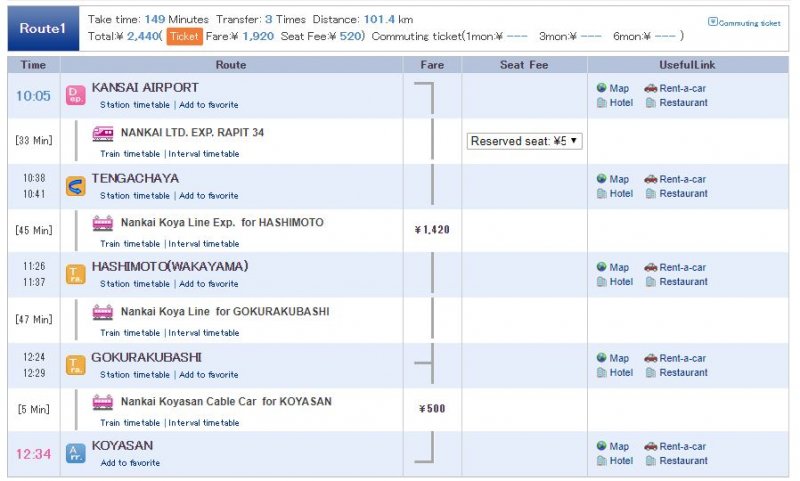
Task: Click the Map link in HASHIMOTO row
Action: [619, 267]
